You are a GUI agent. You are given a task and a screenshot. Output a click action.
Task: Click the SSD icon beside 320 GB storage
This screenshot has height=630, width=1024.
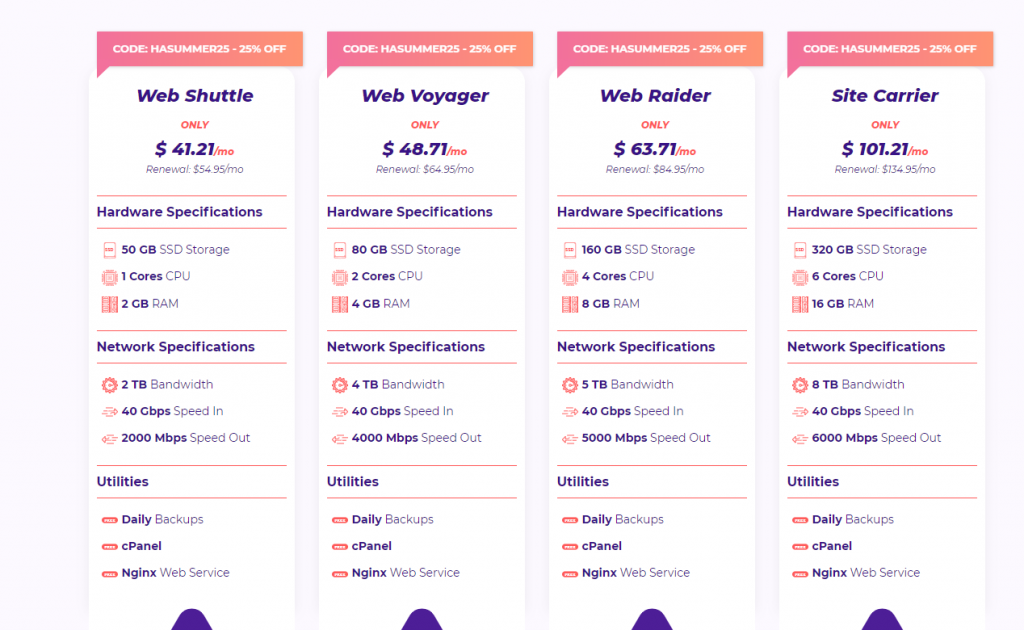[x=800, y=250]
